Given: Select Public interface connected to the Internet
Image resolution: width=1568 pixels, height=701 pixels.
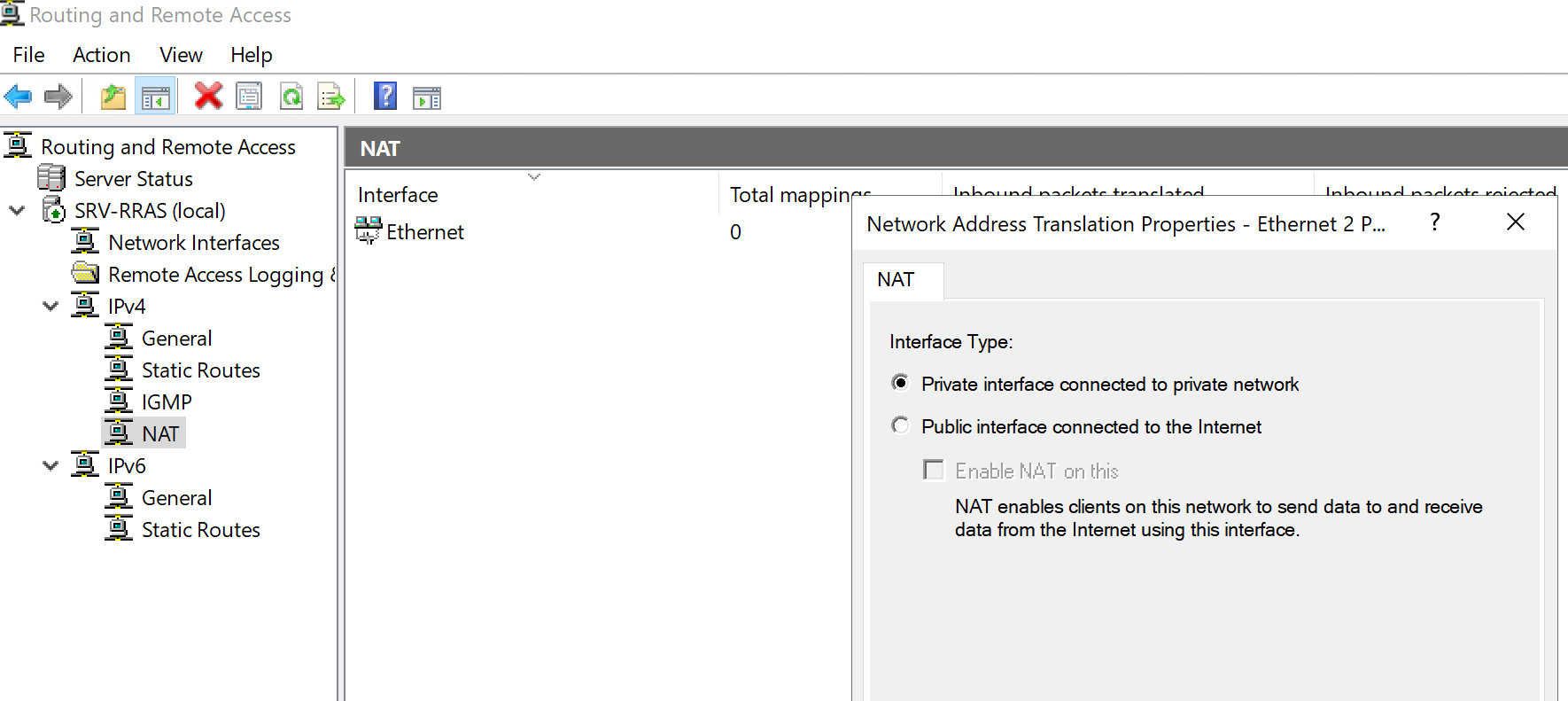Looking at the screenshot, I should coord(901,426).
